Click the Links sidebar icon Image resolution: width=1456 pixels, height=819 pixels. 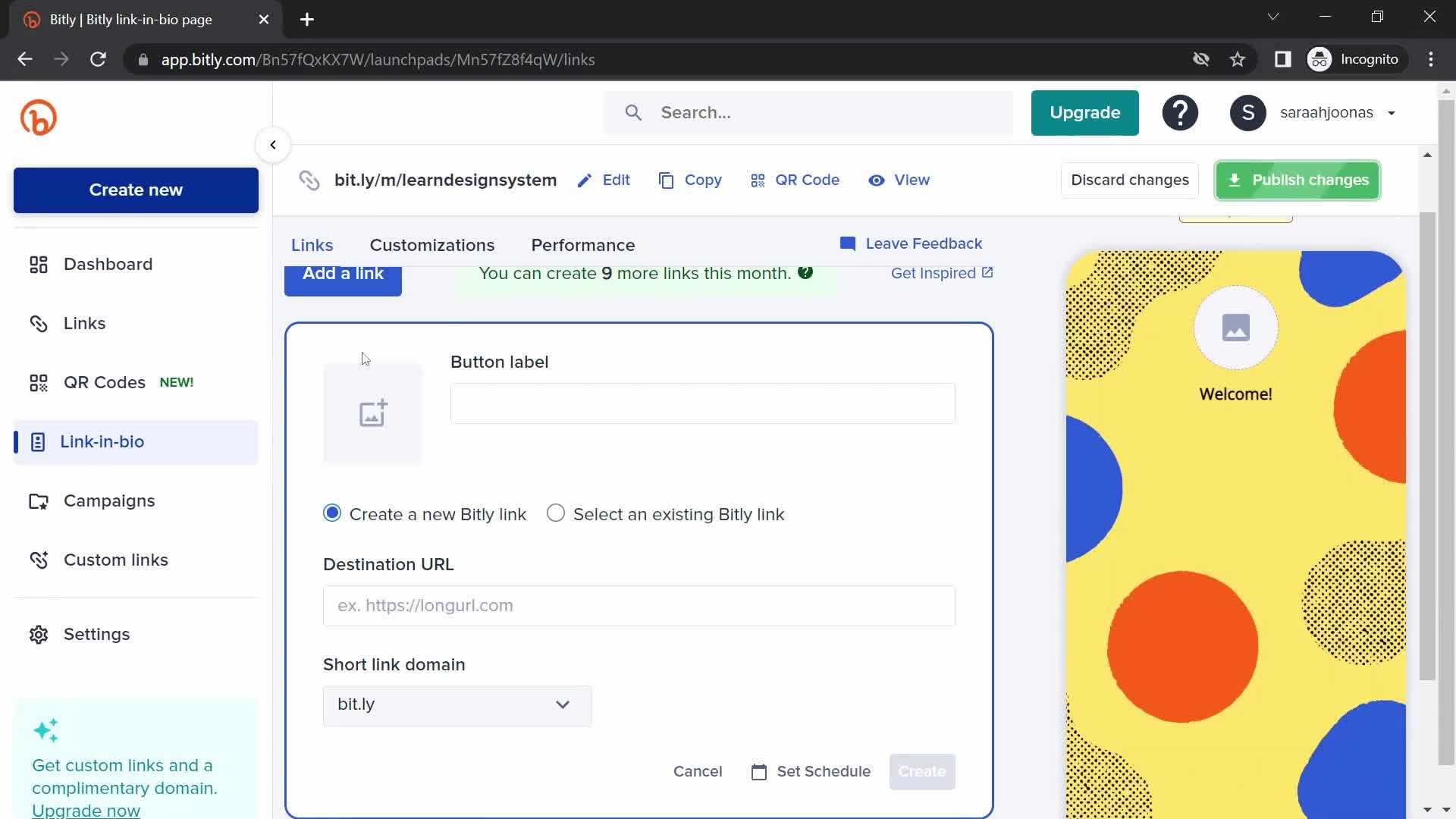(38, 322)
